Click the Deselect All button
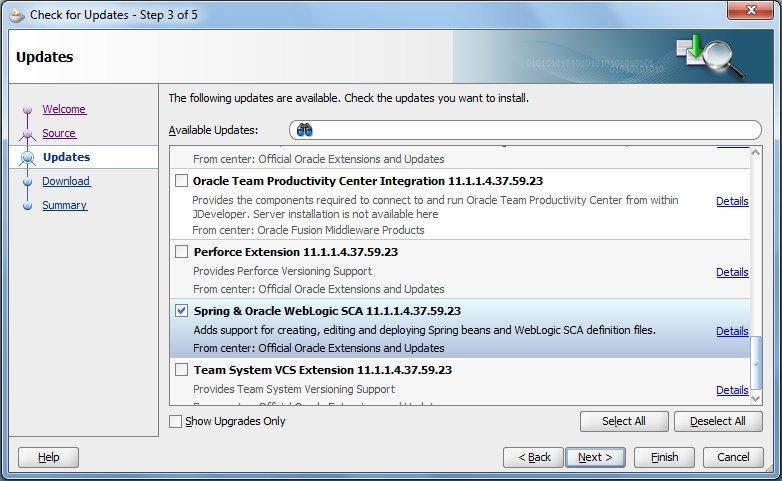 pyautogui.click(x=718, y=421)
